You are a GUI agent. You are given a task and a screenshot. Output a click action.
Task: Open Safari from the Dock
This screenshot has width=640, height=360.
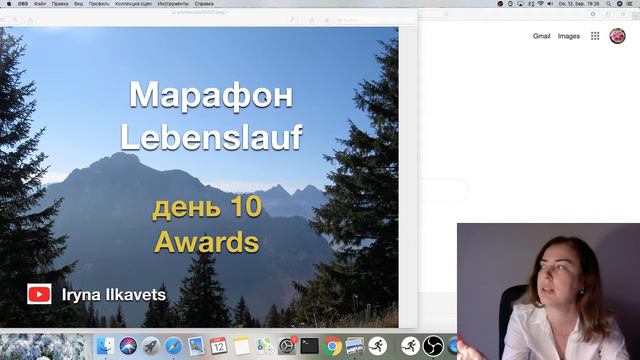point(173,346)
